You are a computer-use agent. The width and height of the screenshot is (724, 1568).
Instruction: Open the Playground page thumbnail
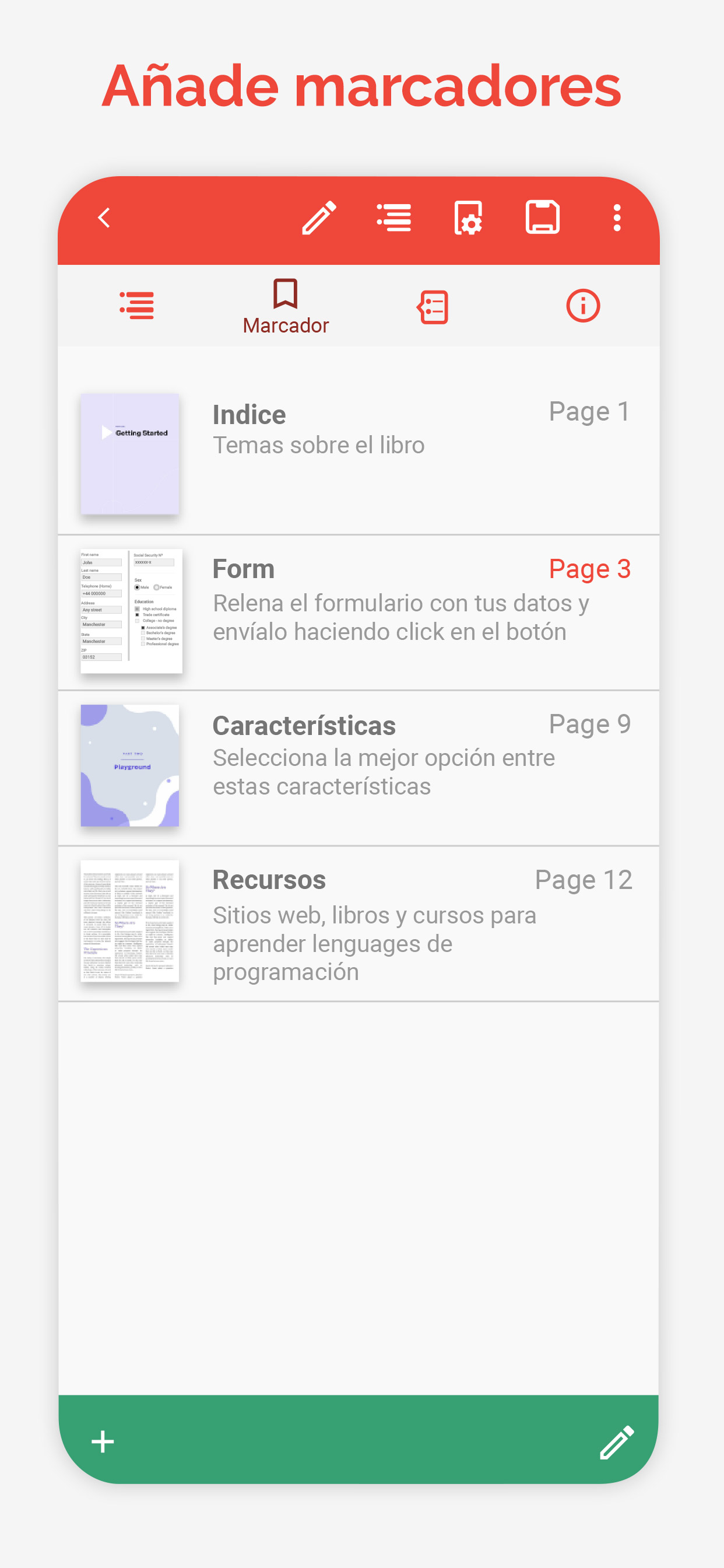pos(129,765)
